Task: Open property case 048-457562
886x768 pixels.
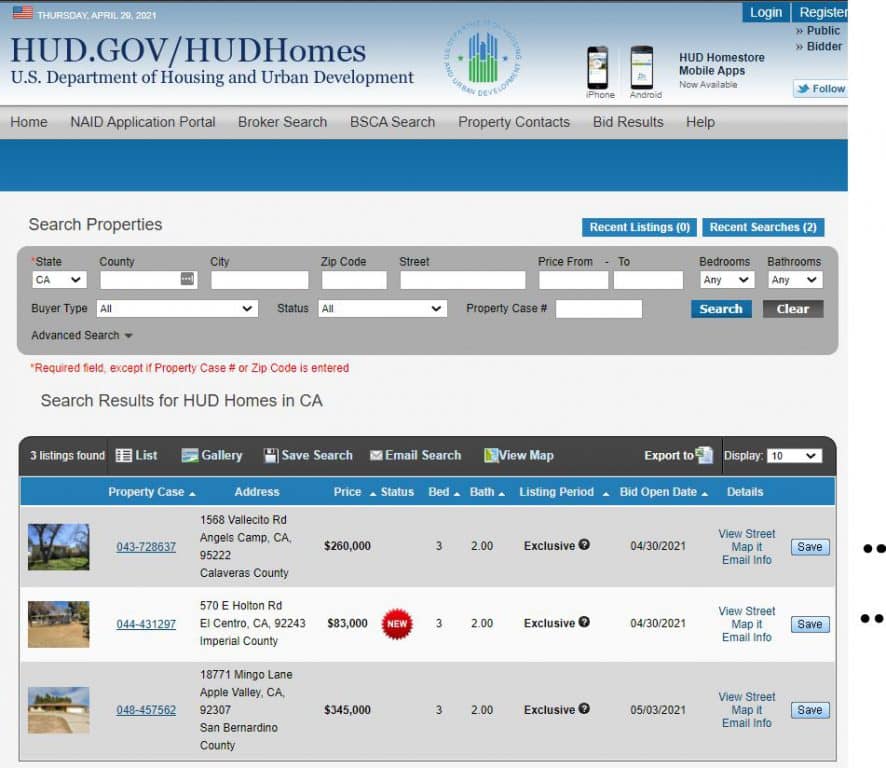Action: click(146, 710)
